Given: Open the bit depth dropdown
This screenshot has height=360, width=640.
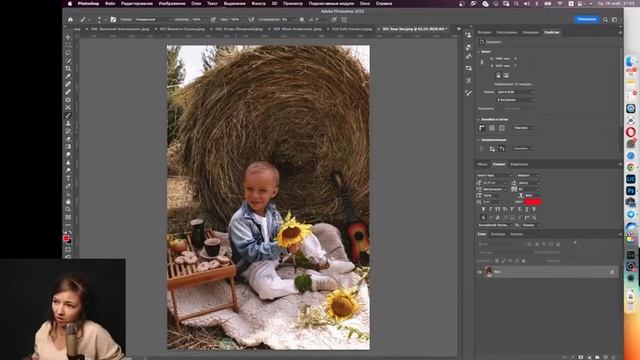Looking at the screenshot, I should coord(515,100).
